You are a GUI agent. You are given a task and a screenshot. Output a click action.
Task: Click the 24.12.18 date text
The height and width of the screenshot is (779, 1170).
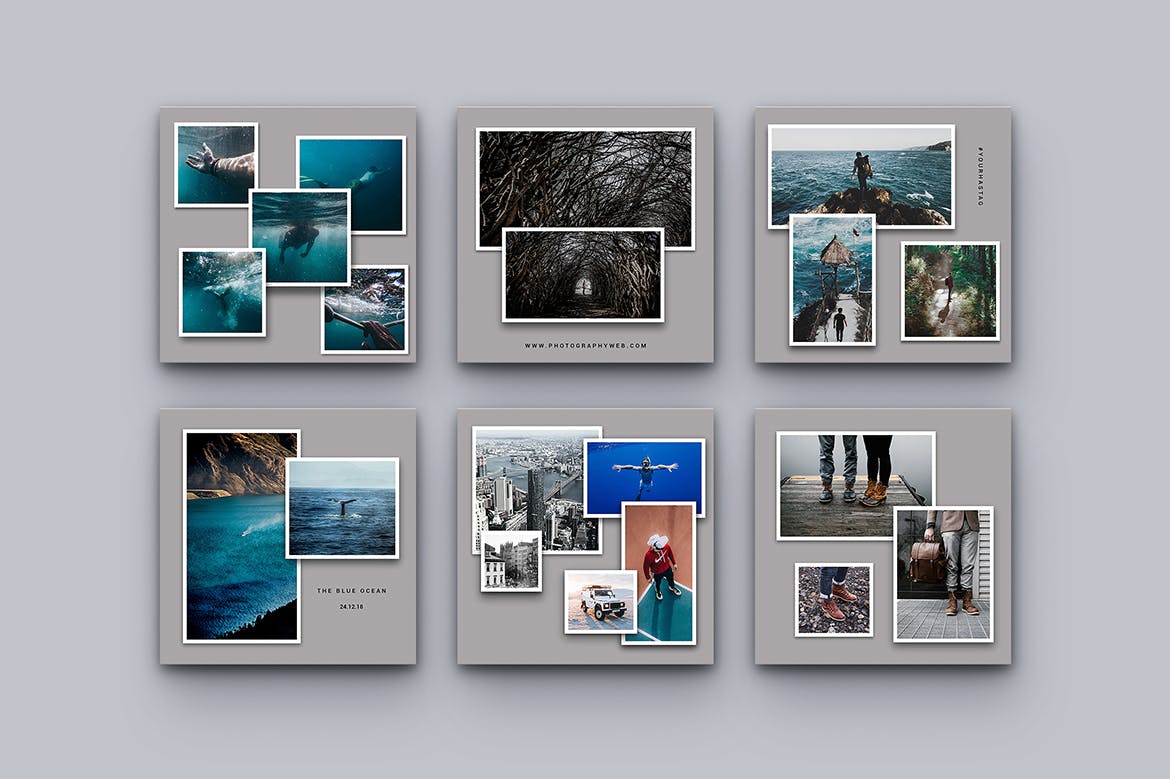pos(351,607)
